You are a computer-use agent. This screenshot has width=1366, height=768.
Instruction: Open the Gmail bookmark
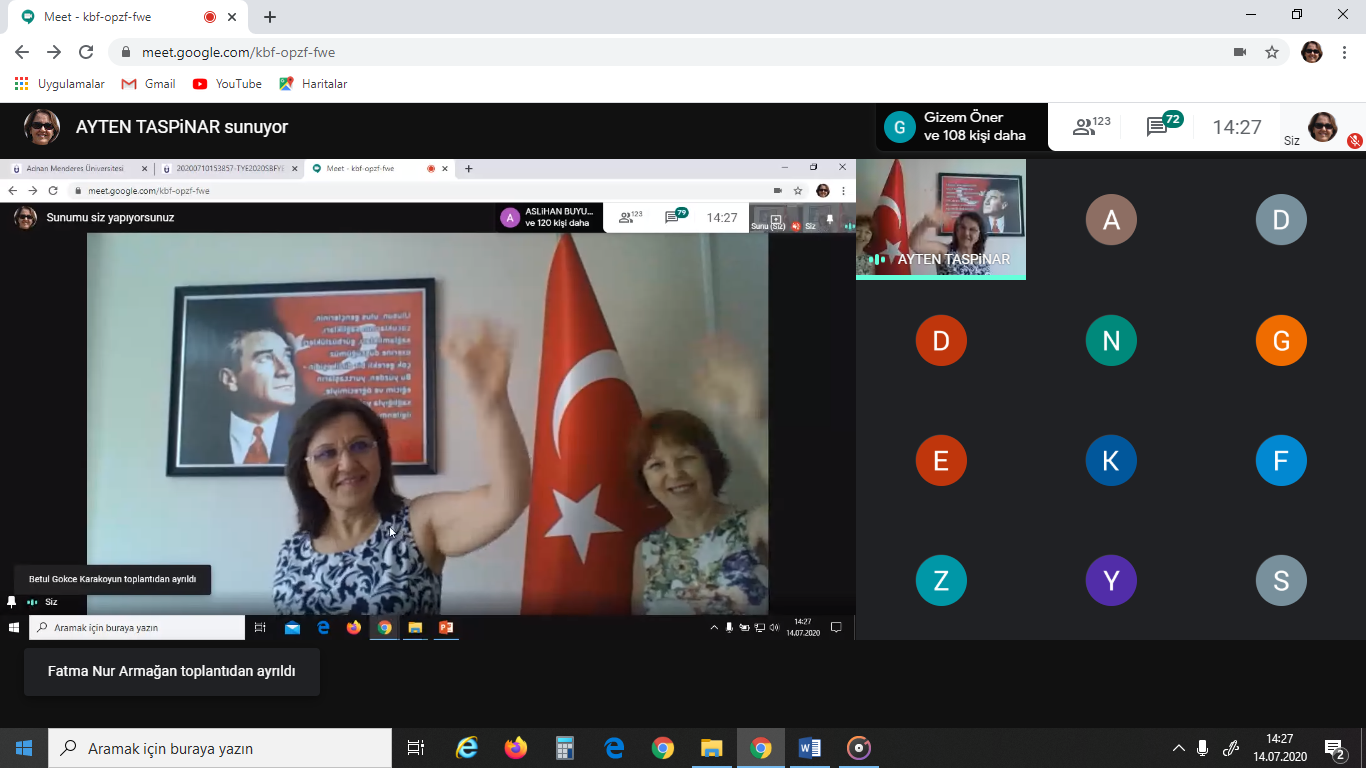pos(148,84)
